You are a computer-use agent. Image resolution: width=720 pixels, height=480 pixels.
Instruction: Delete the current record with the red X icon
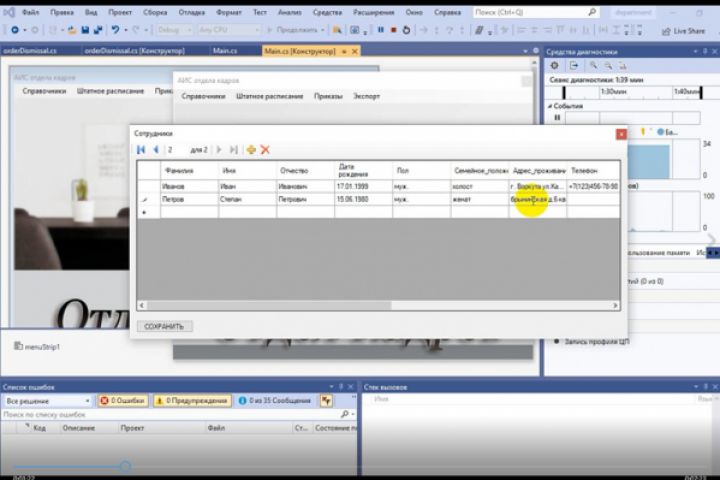[265, 150]
